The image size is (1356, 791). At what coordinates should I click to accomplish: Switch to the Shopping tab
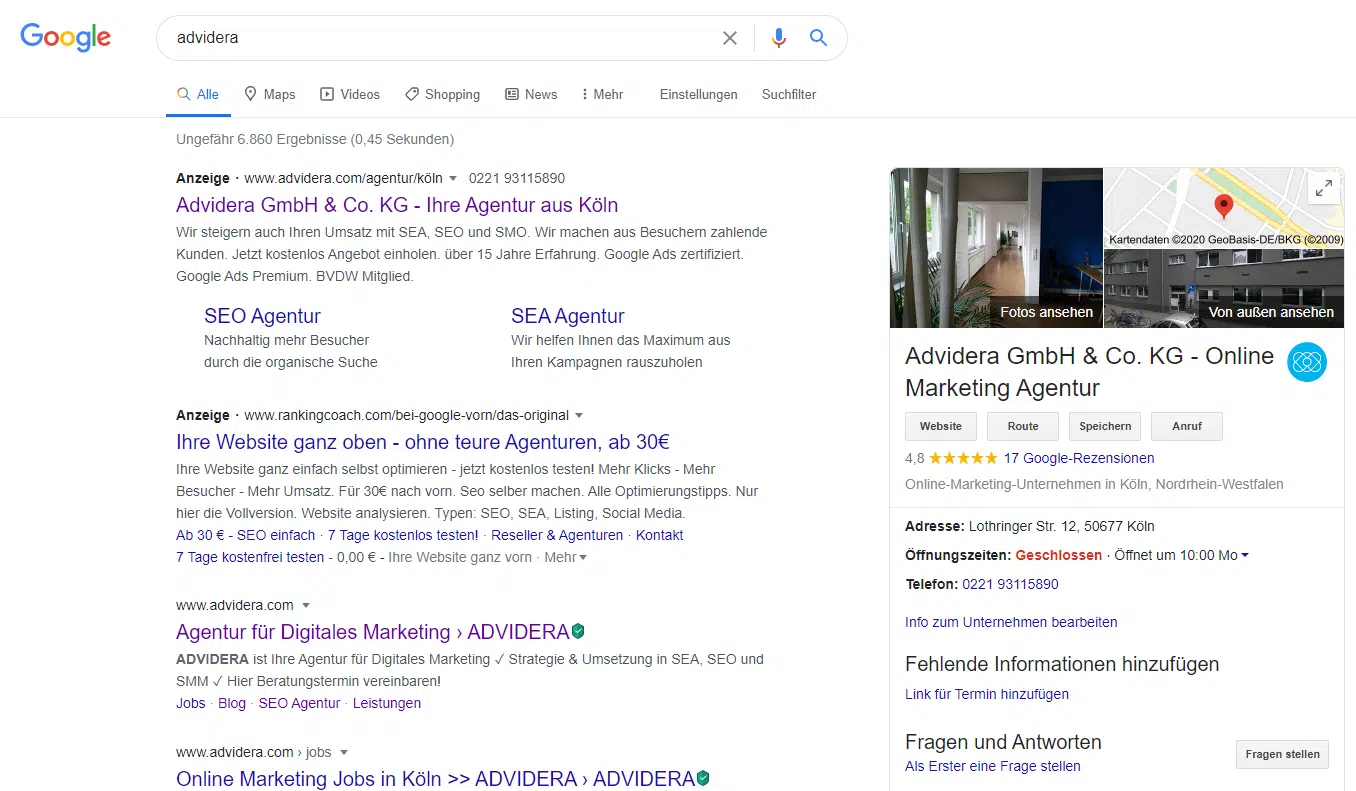tap(443, 94)
